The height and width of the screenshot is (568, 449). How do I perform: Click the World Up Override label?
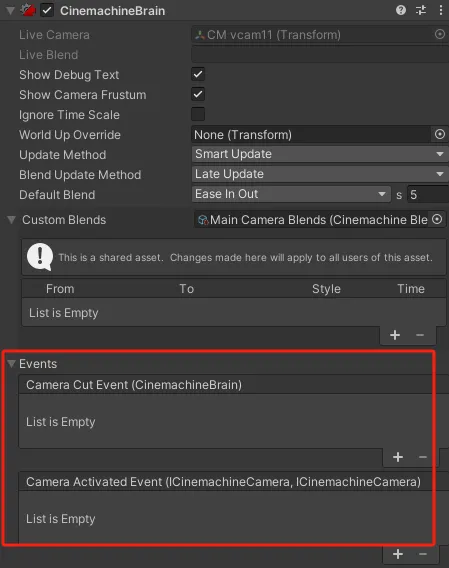[70, 135]
